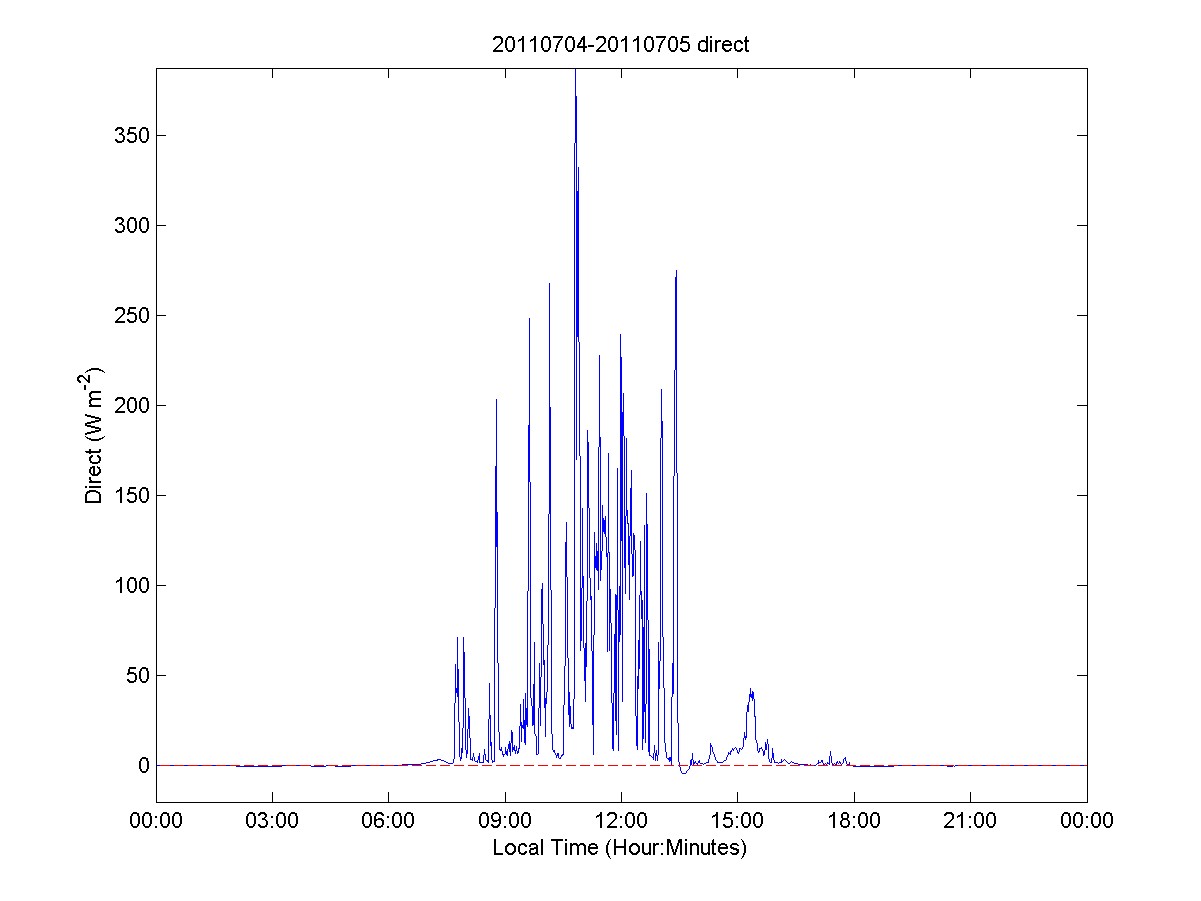Select the x-axis label "Local Time (Hour:Minutes)"
The width and height of the screenshot is (1201, 901).
tap(620, 848)
